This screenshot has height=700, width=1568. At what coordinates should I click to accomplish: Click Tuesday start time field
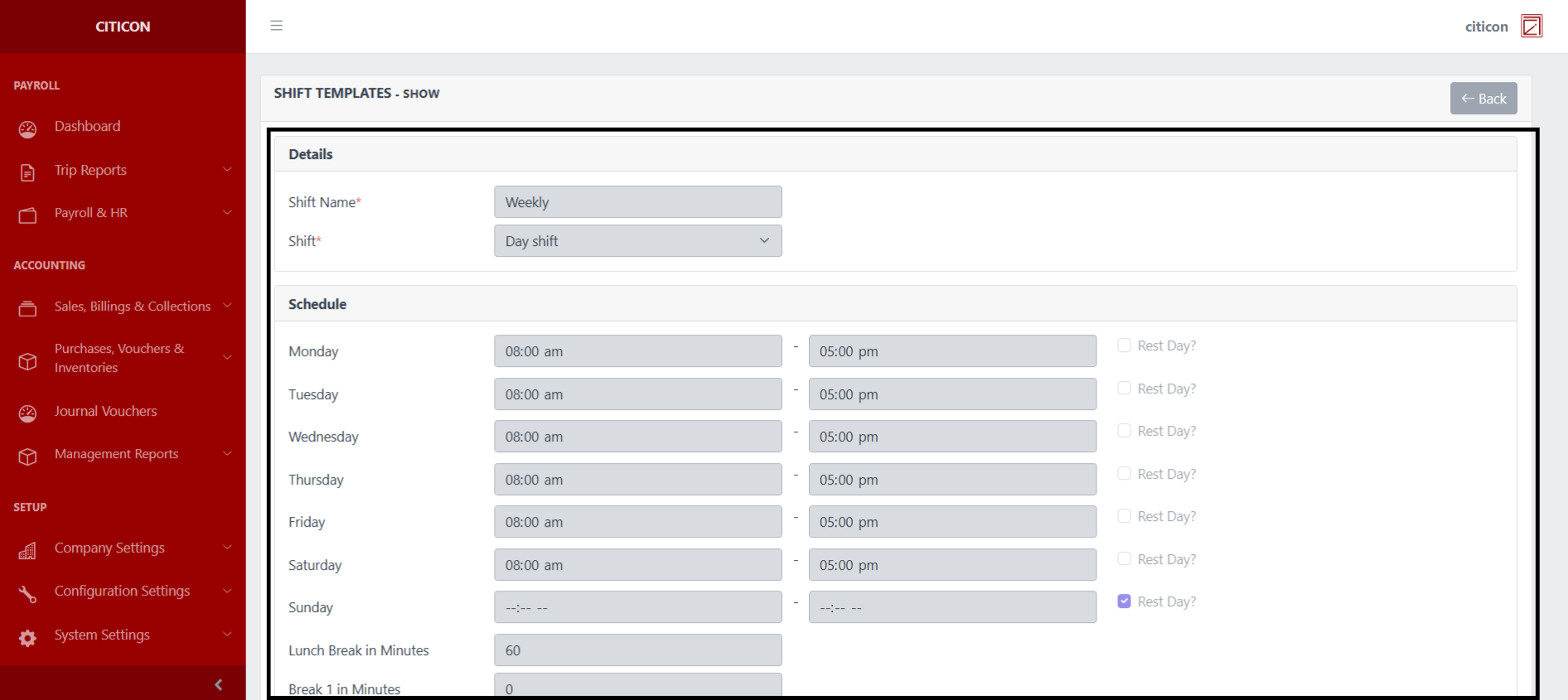point(638,394)
